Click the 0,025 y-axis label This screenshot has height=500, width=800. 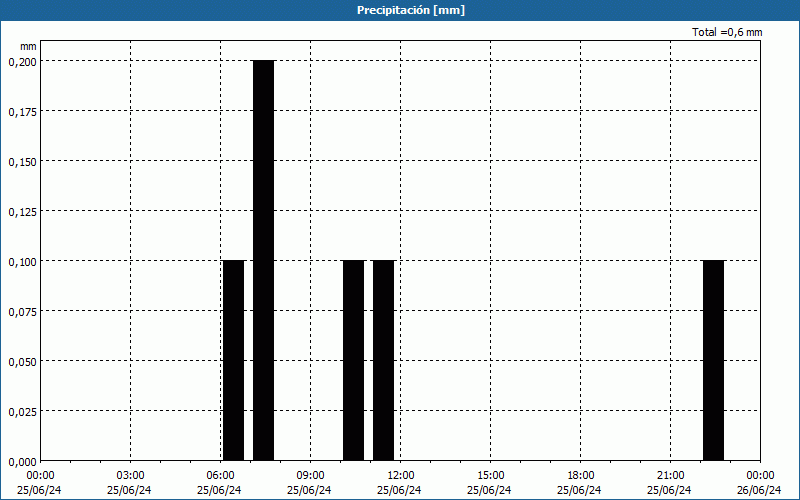click(x=22, y=412)
